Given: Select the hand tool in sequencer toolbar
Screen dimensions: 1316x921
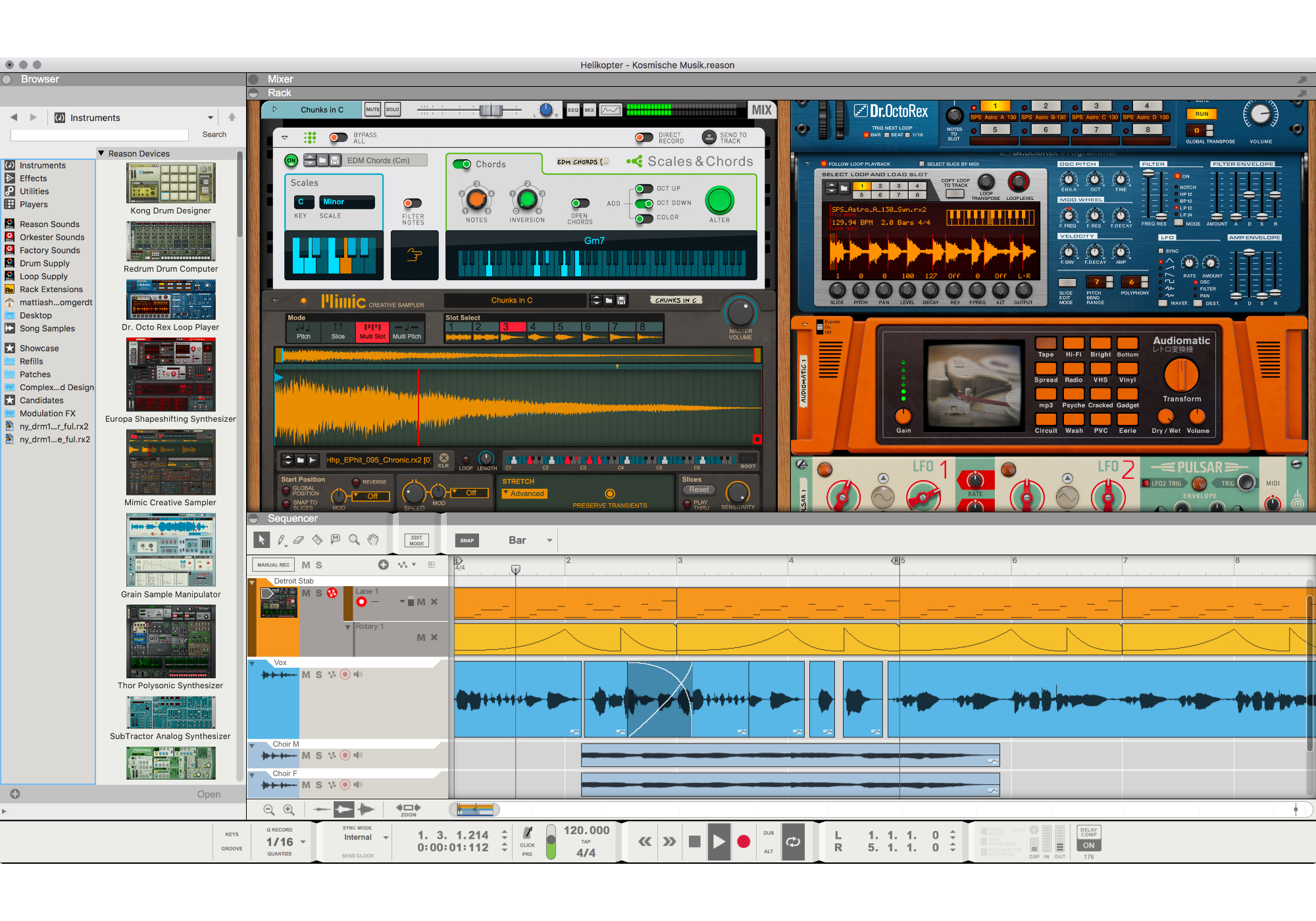Looking at the screenshot, I should tap(373, 540).
